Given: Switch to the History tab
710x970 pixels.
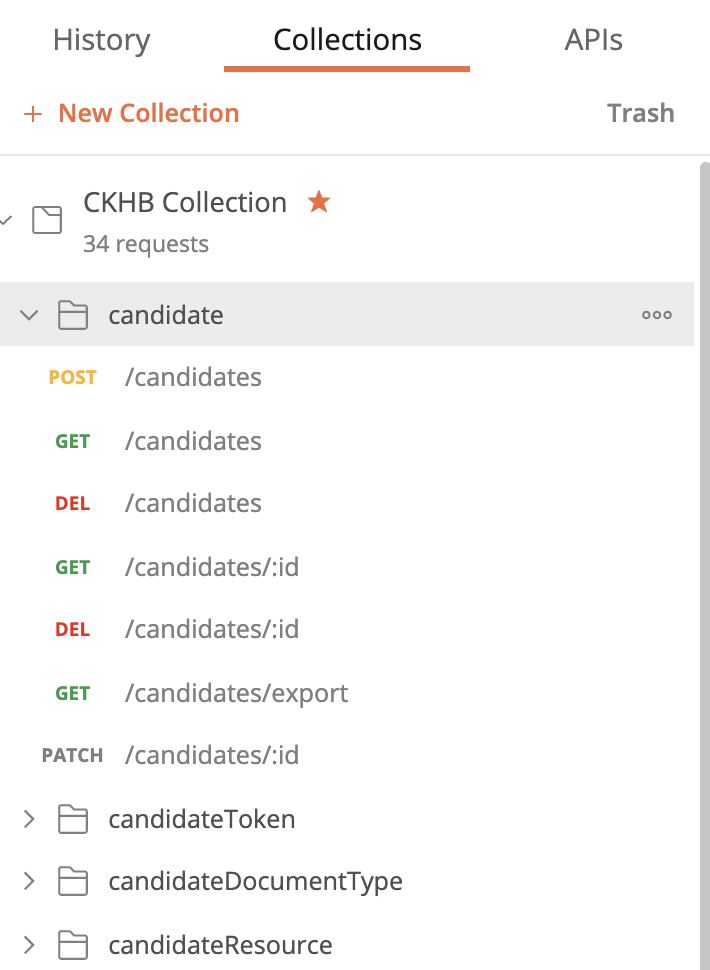Looking at the screenshot, I should 101,40.
